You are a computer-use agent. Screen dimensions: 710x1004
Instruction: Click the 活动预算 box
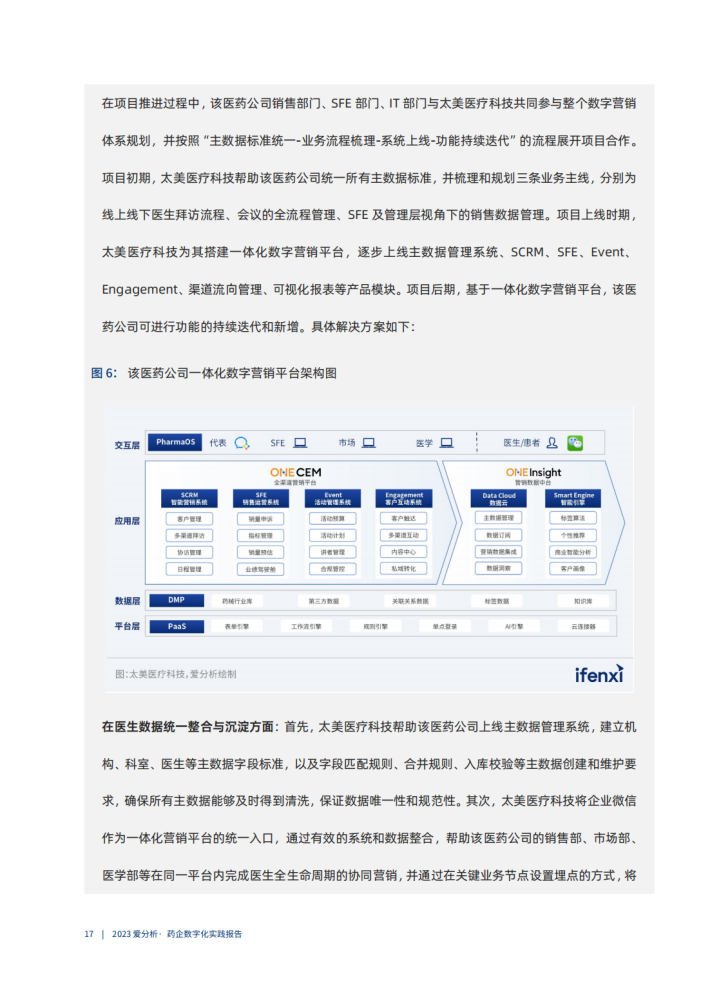(333, 519)
